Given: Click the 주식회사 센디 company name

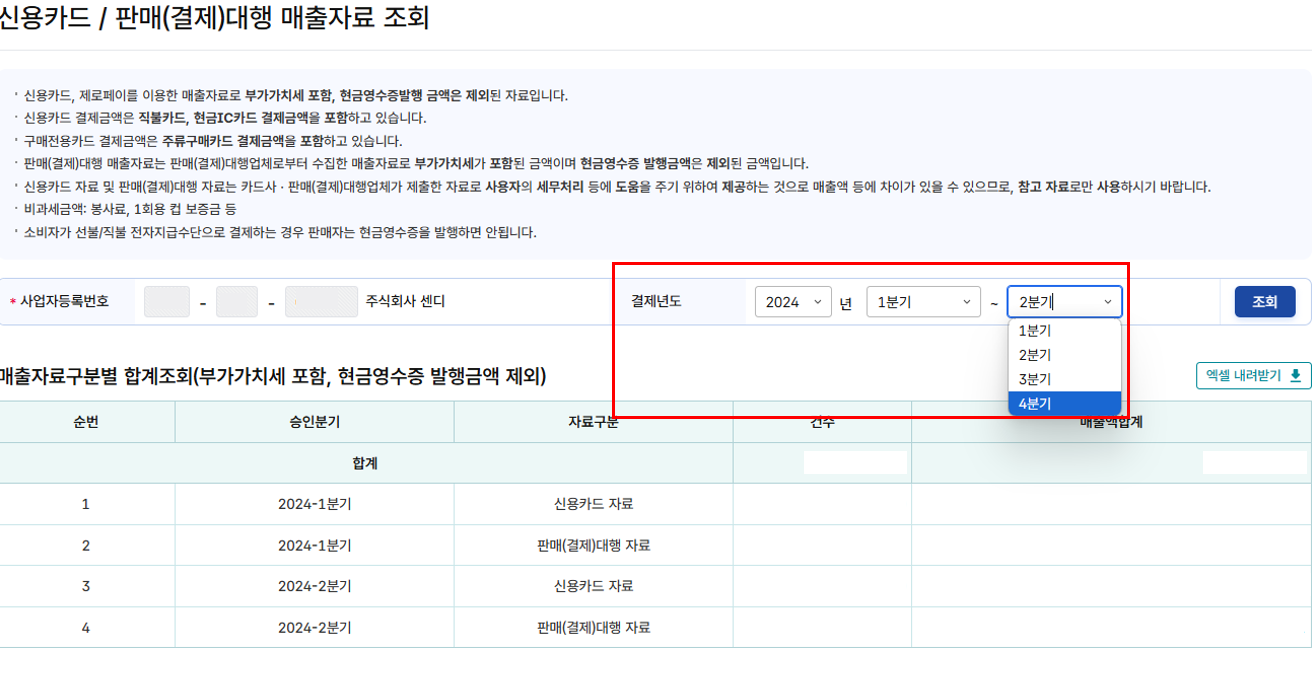Looking at the screenshot, I should [406, 301].
